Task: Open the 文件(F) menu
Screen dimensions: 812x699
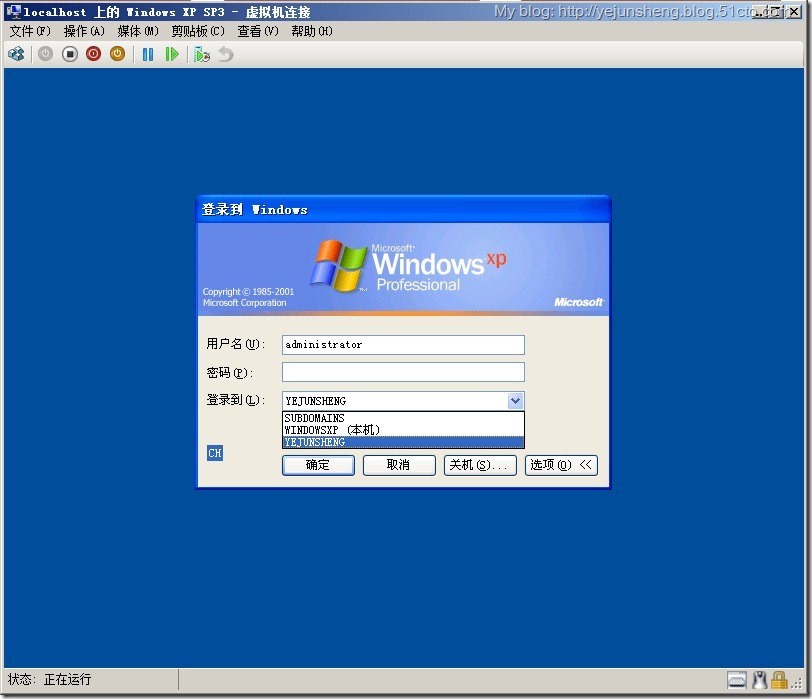Action: [31, 32]
